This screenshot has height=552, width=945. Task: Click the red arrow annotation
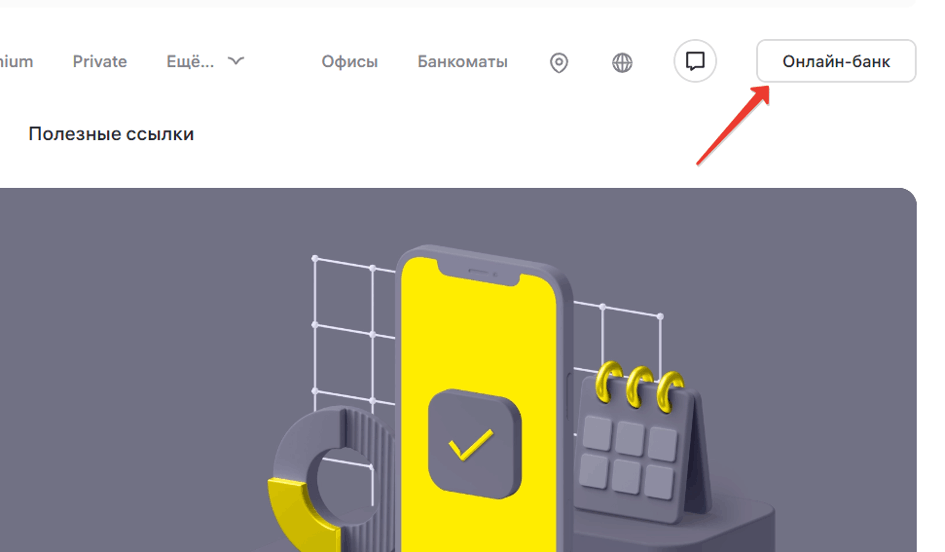[733, 125]
